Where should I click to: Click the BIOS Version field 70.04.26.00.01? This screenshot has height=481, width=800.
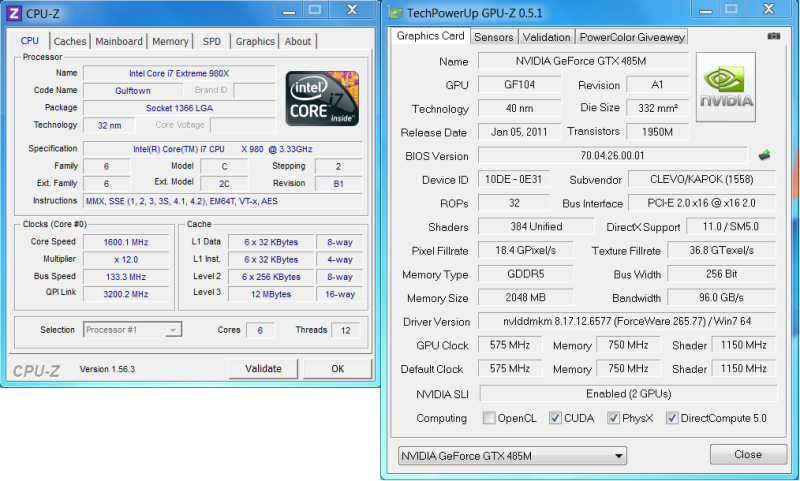(x=612, y=156)
